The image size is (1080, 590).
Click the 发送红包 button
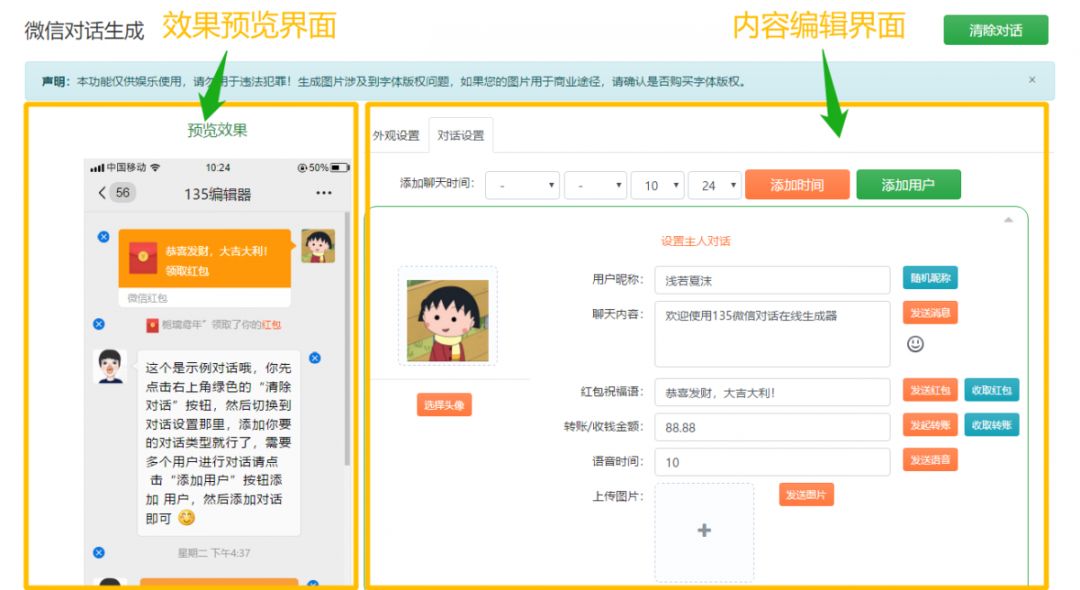(x=930, y=390)
